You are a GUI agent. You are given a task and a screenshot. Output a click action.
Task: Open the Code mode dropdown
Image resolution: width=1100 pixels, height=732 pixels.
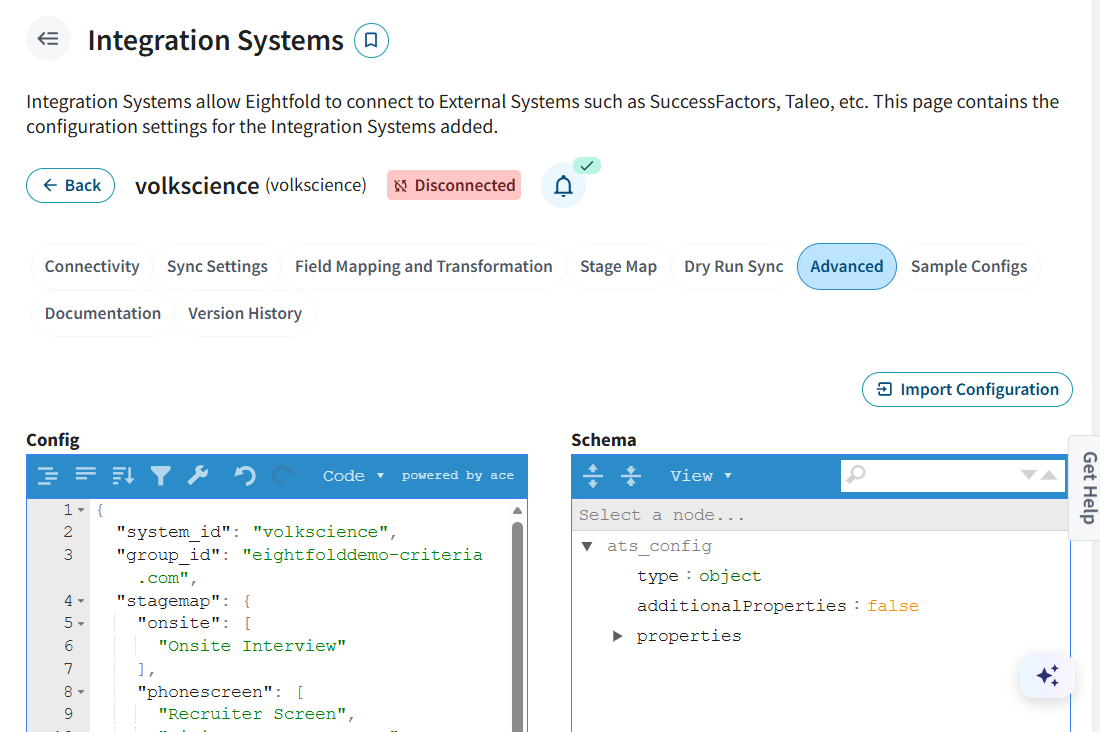tap(353, 476)
